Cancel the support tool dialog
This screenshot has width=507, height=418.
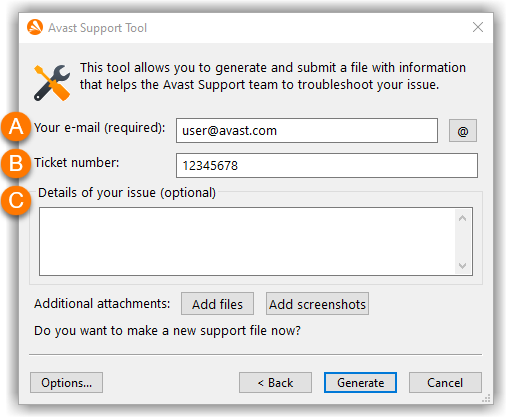[x=445, y=383]
